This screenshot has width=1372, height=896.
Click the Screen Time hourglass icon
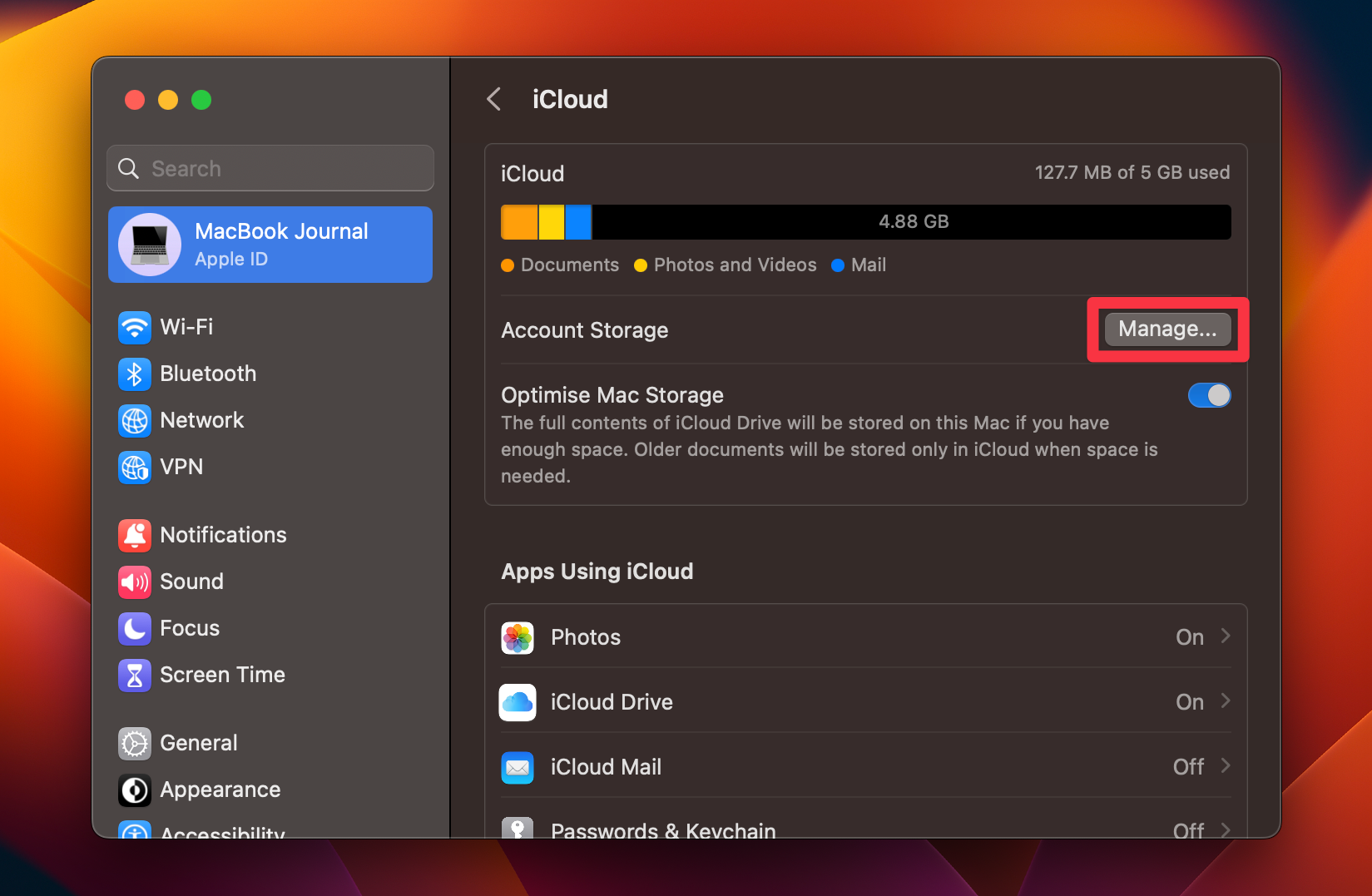click(x=134, y=676)
